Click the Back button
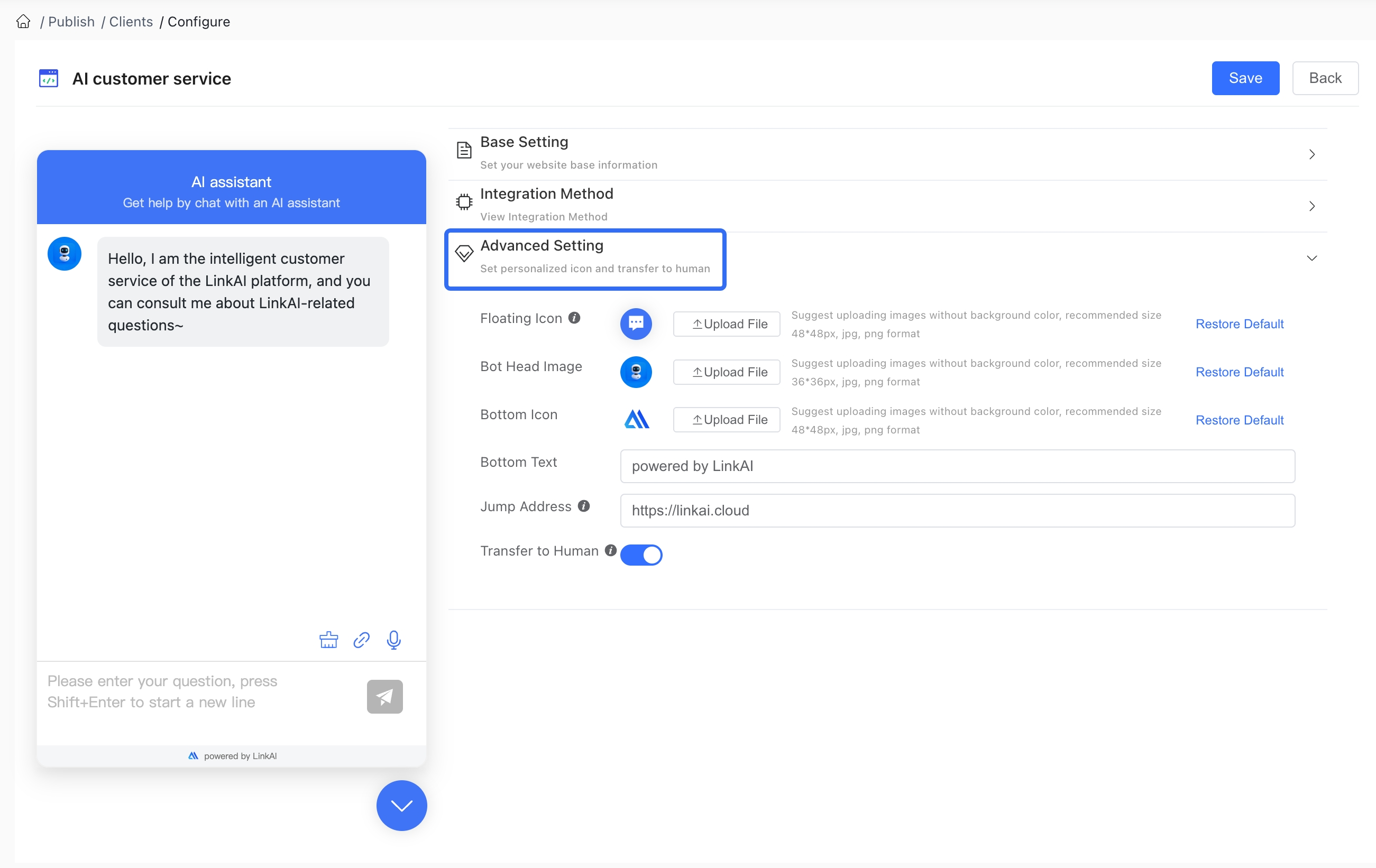 coord(1325,78)
